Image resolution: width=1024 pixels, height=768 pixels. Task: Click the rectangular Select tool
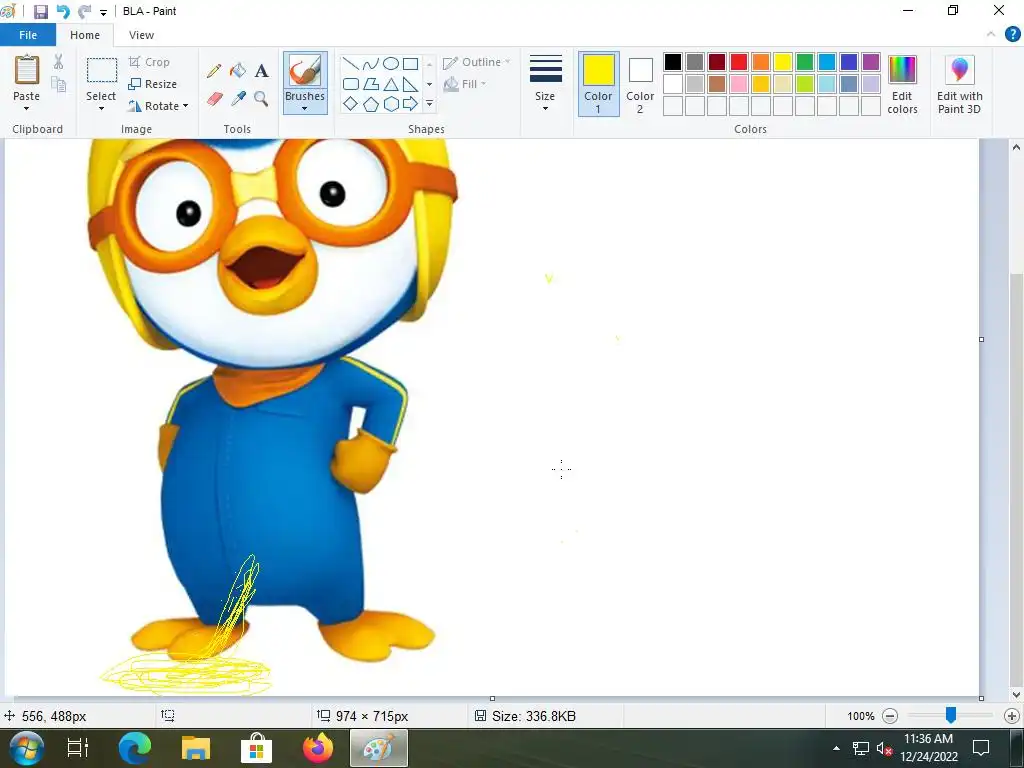click(x=102, y=71)
